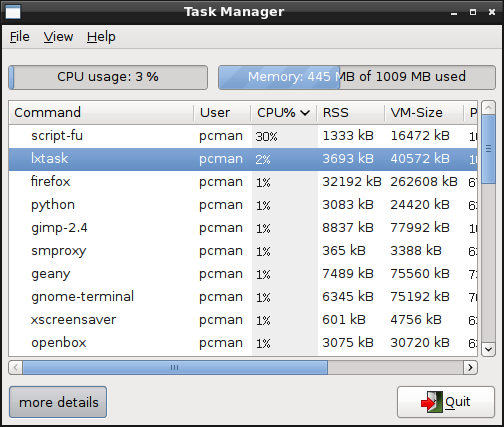
Task: Click the CPU usage progress bar
Action: point(108,77)
